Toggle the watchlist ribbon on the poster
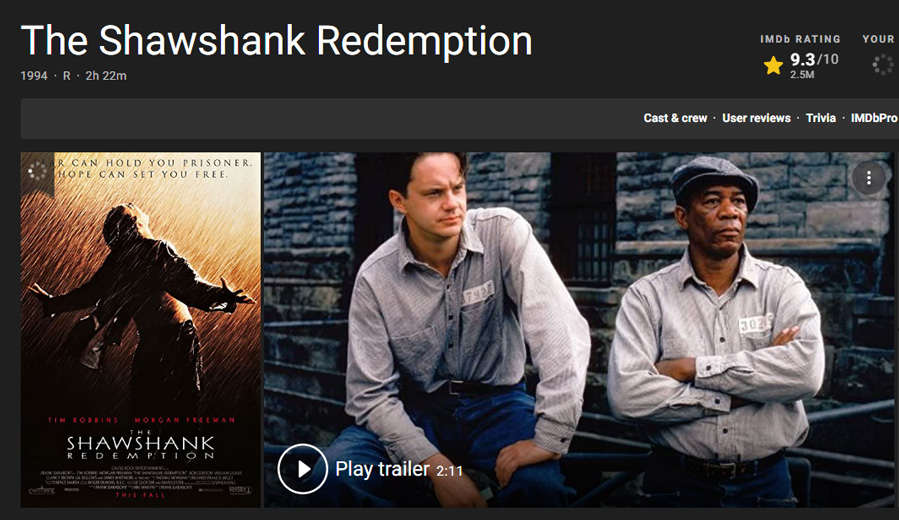 click(37, 171)
